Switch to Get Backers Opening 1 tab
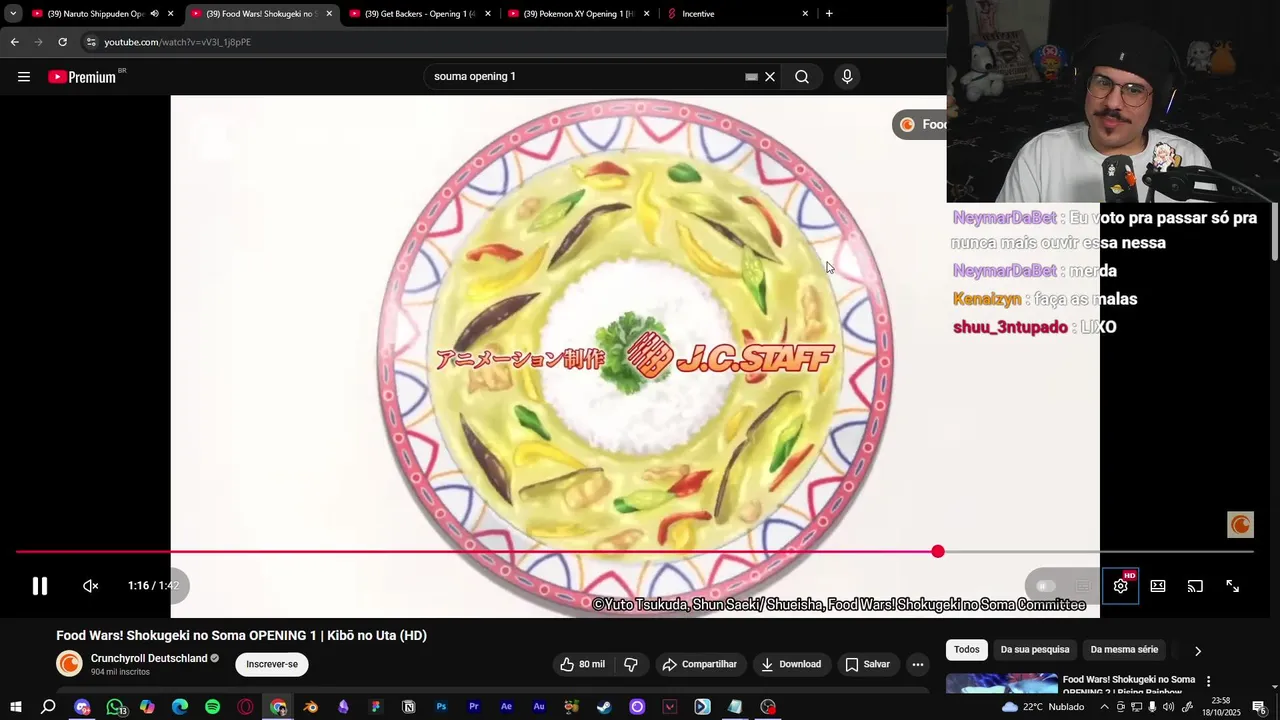The width and height of the screenshot is (1280, 720). point(418,14)
